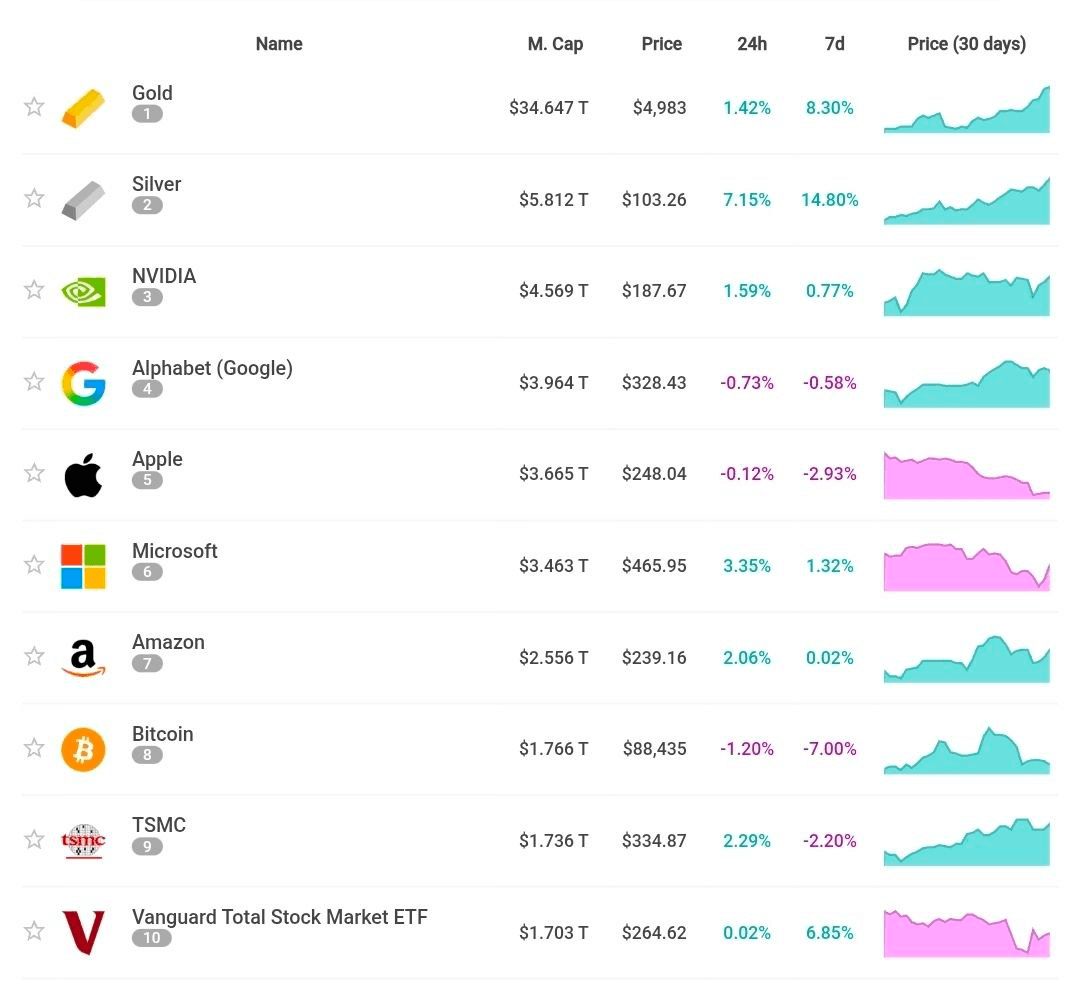
Task: Click the Alphabet Google logo
Action: [83, 383]
